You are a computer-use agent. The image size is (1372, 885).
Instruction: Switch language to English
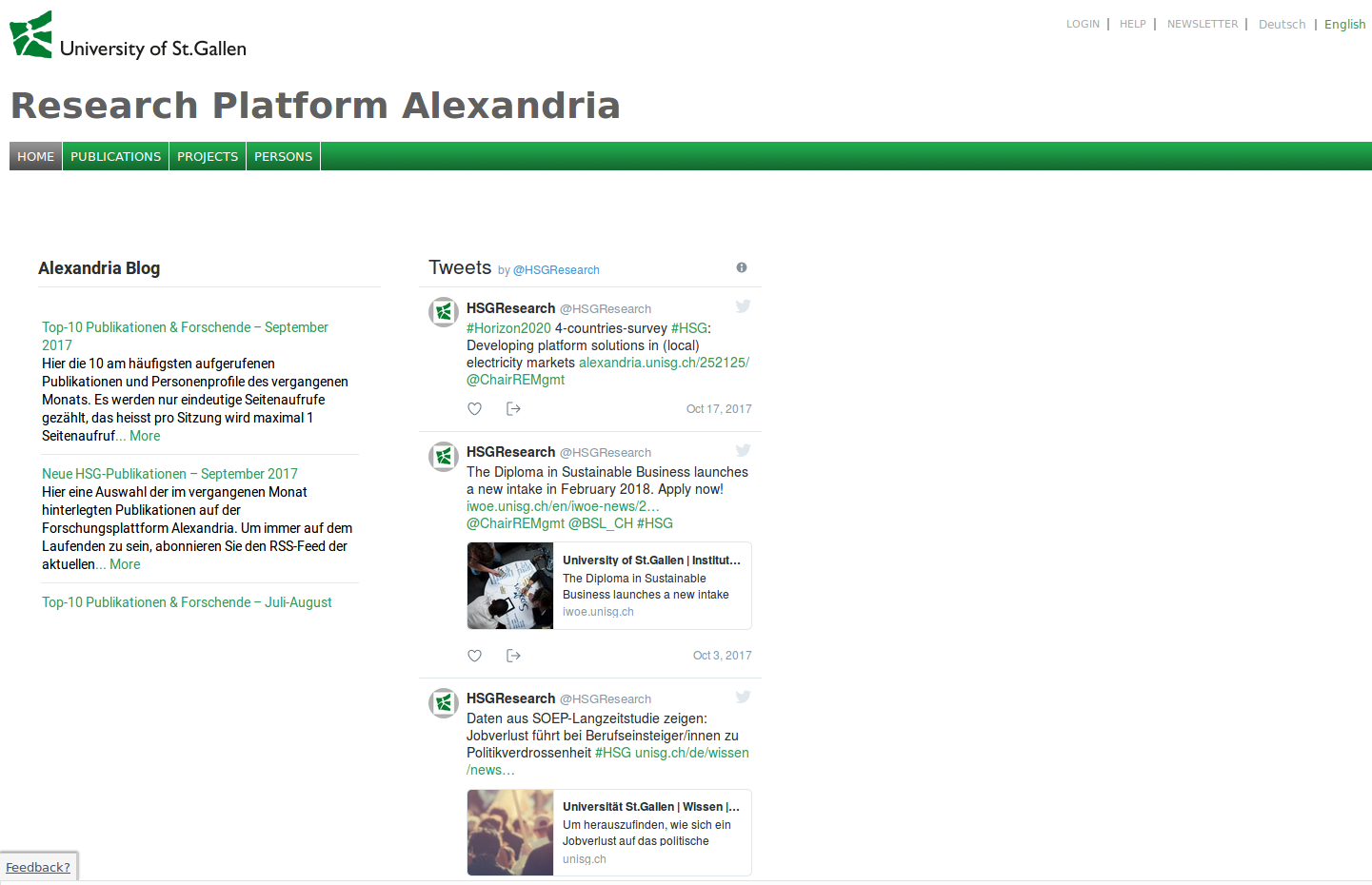tap(1344, 25)
